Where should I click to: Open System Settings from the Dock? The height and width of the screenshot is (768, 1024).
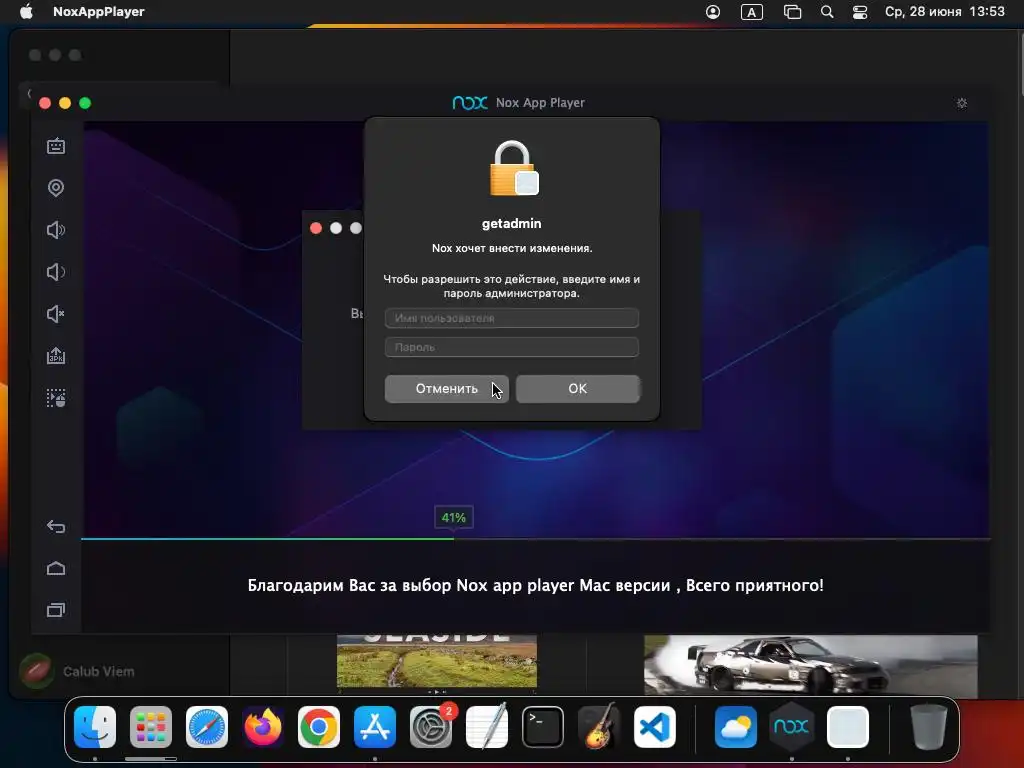tap(431, 727)
